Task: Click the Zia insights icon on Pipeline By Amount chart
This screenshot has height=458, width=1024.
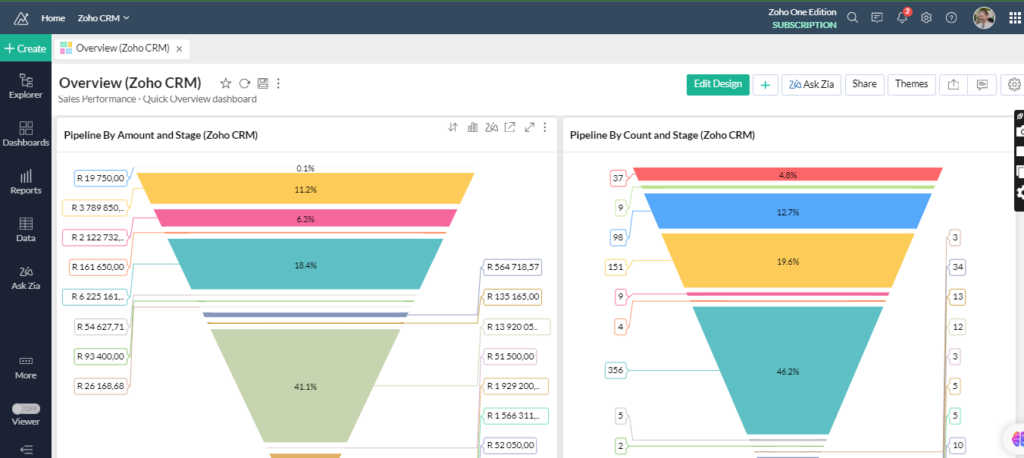Action: point(492,127)
